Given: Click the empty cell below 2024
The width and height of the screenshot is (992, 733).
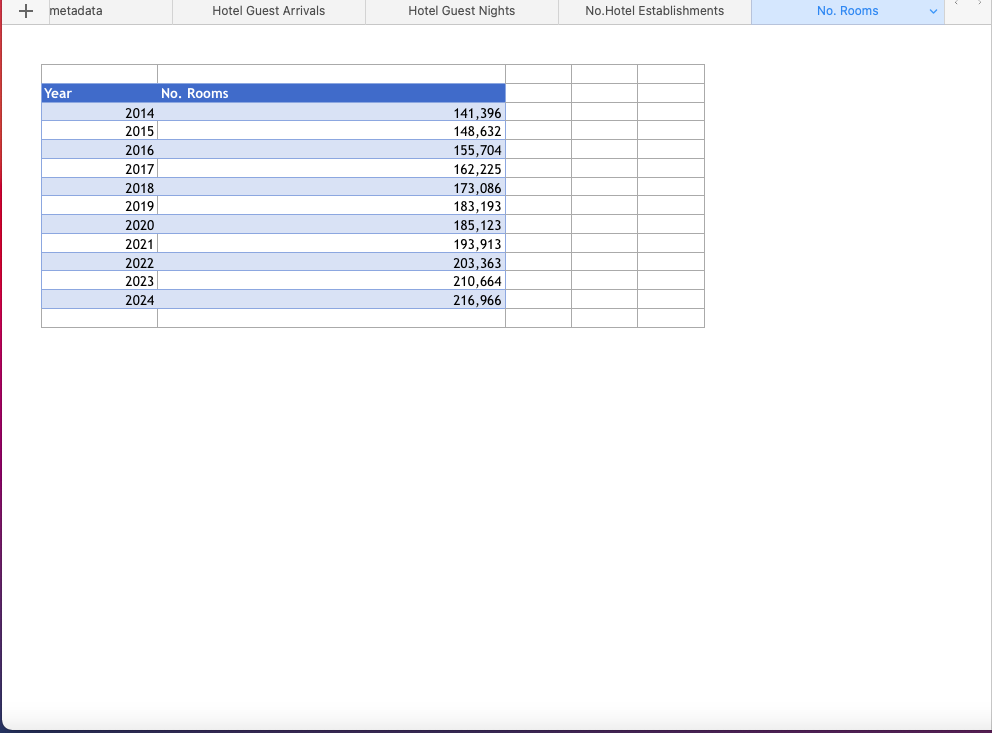Looking at the screenshot, I should tap(99, 318).
